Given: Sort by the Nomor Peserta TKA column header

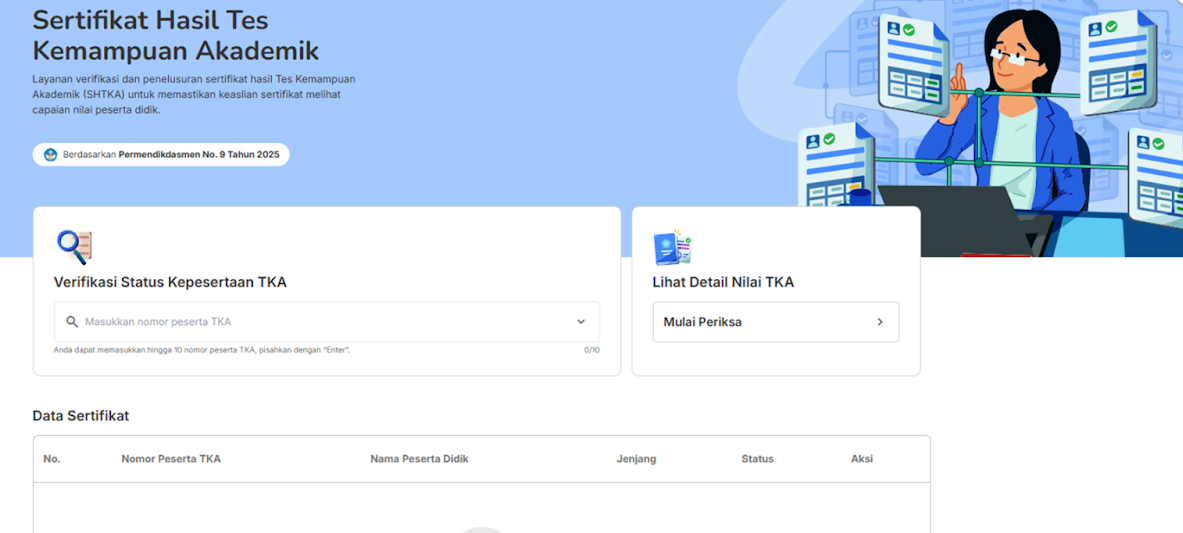Looking at the screenshot, I should tap(171, 459).
